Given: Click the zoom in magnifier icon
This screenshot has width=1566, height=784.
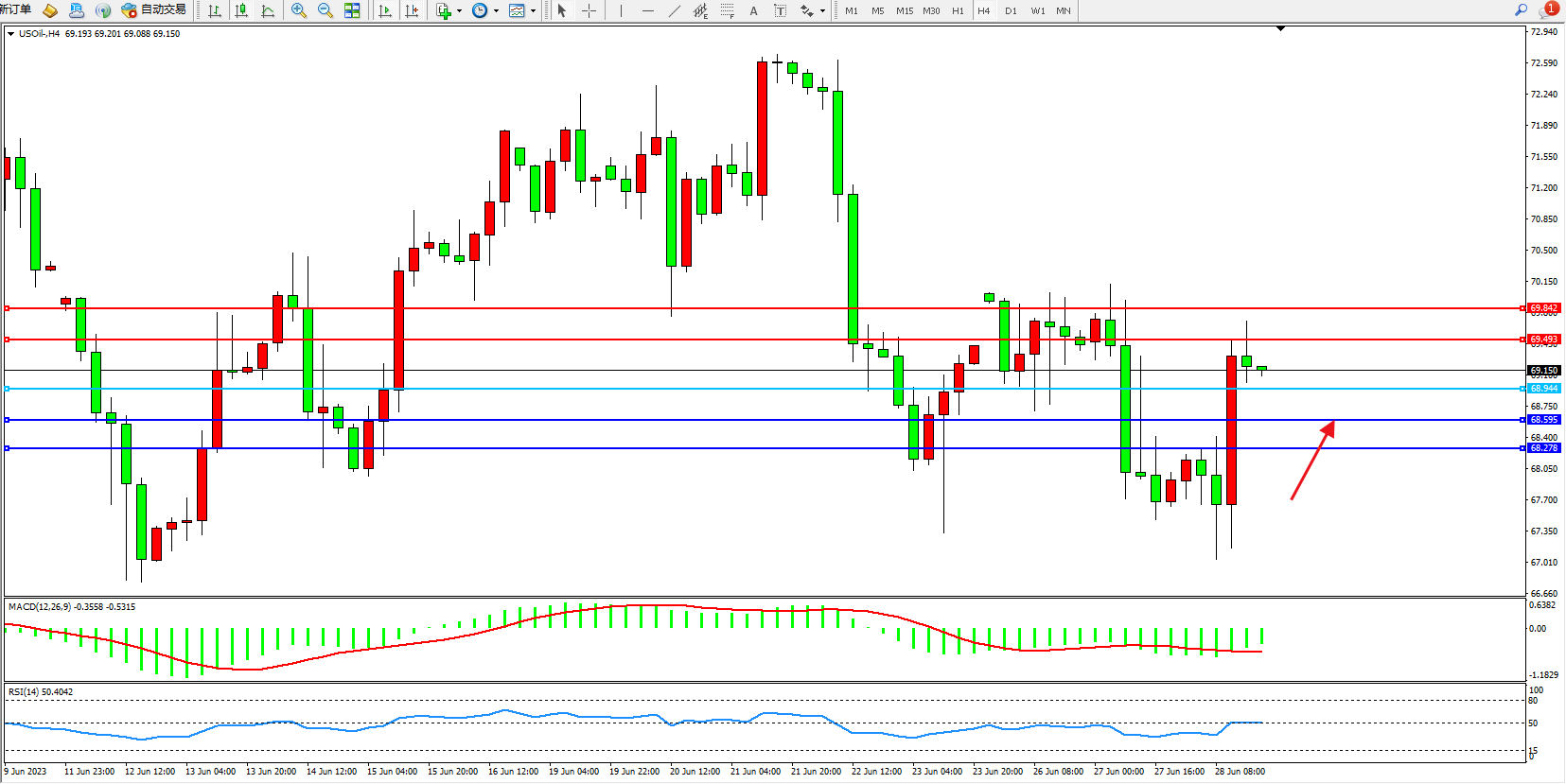Looking at the screenshot, I should click(299, 10).
